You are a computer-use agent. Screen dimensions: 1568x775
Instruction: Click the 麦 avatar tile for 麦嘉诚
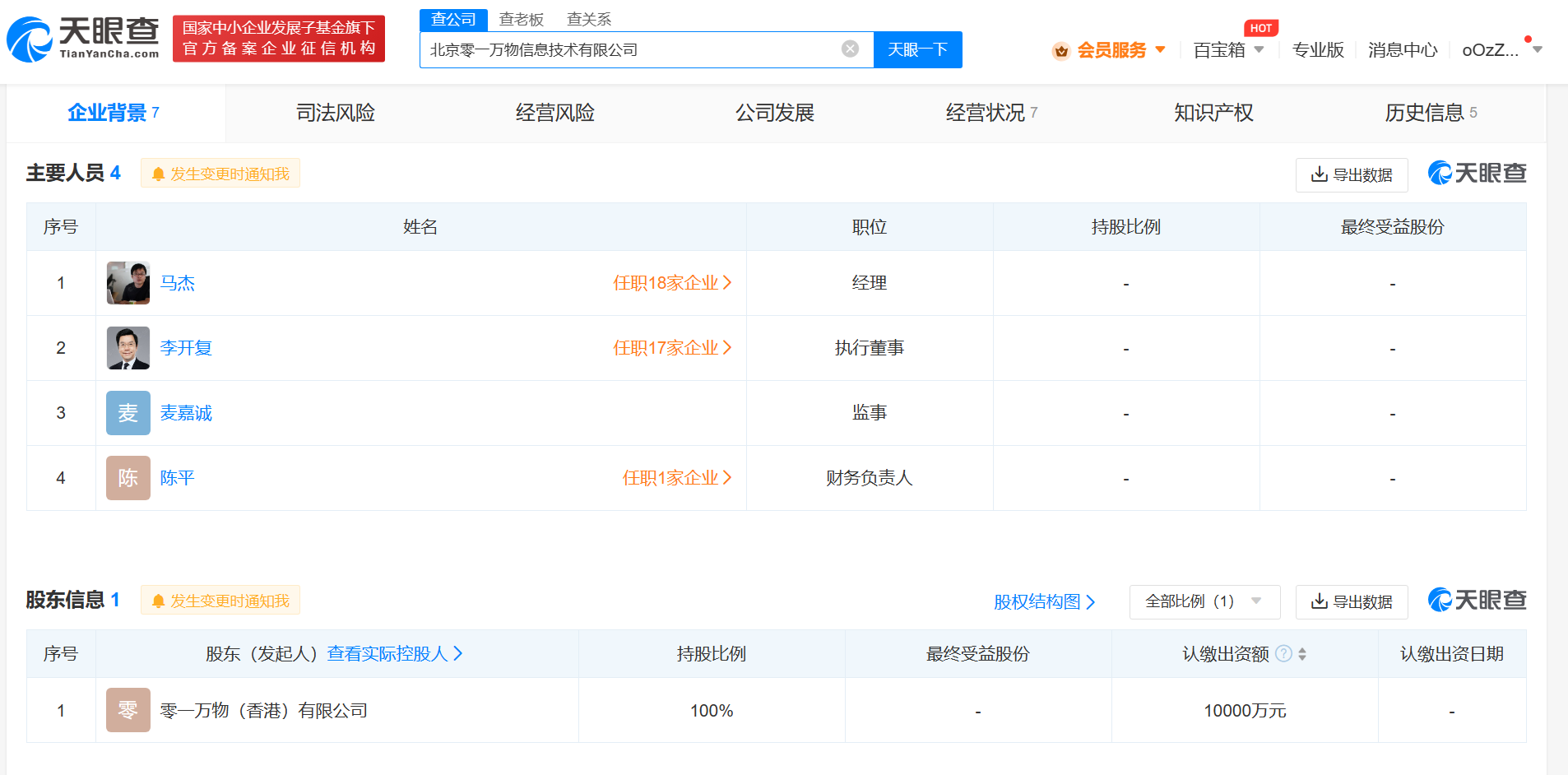coord(128,413)
